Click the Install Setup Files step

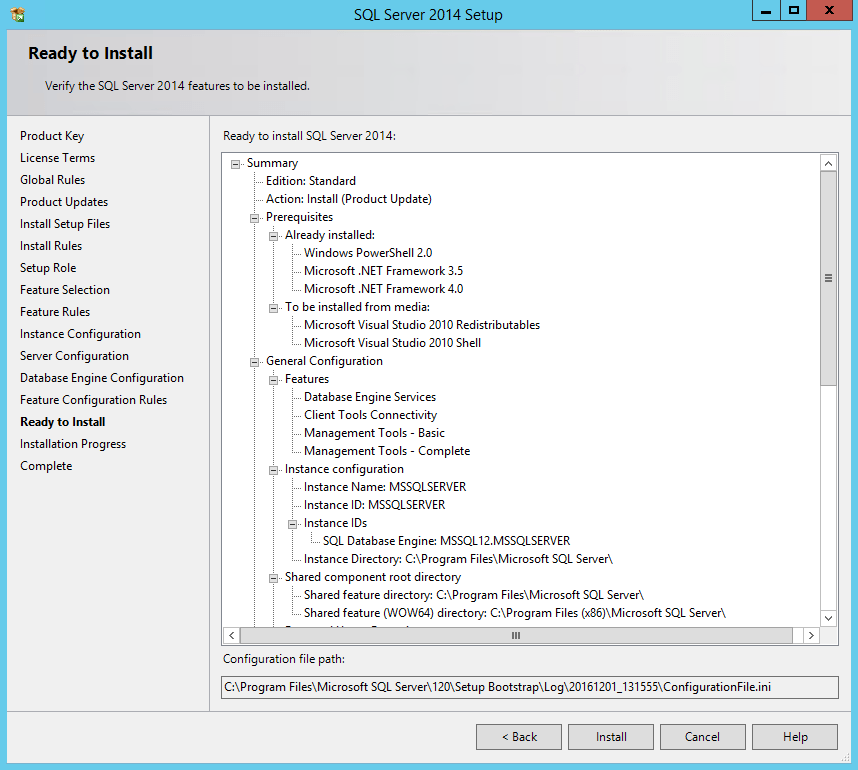[x=65, y=224]
